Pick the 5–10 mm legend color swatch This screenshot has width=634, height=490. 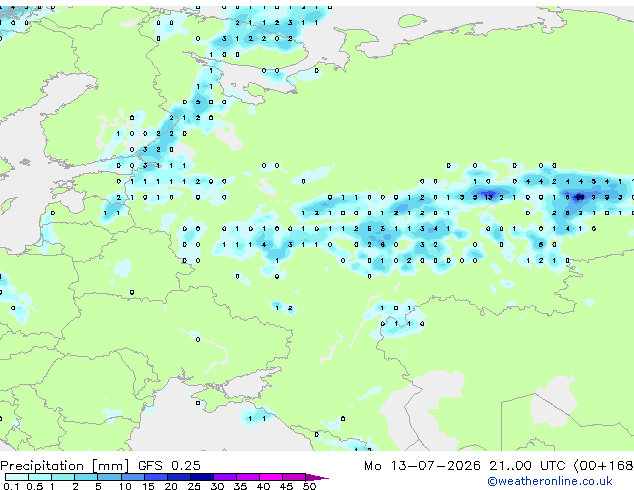pos(109,477)
